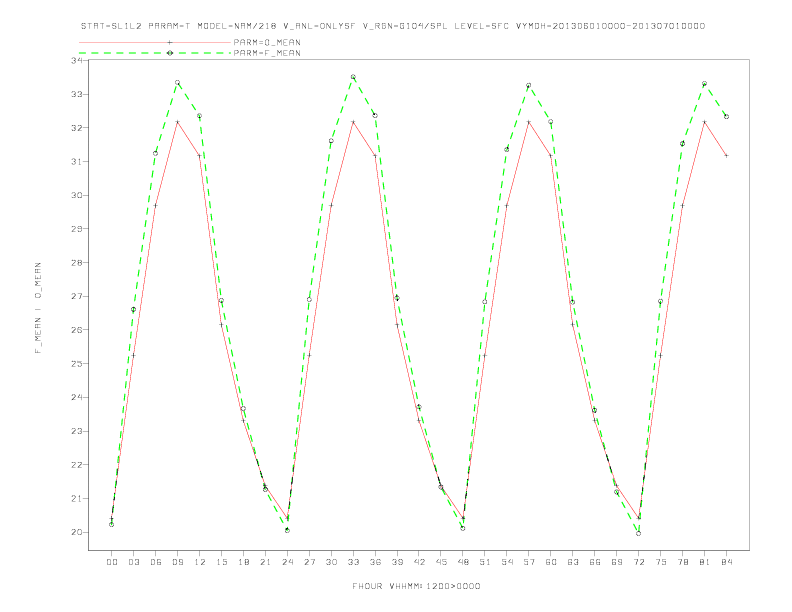Image resolution: width=792 pixels, height=612 pixels.
Task: Click x-axis forecast hour label 72
Action: [x=639, y=562]
